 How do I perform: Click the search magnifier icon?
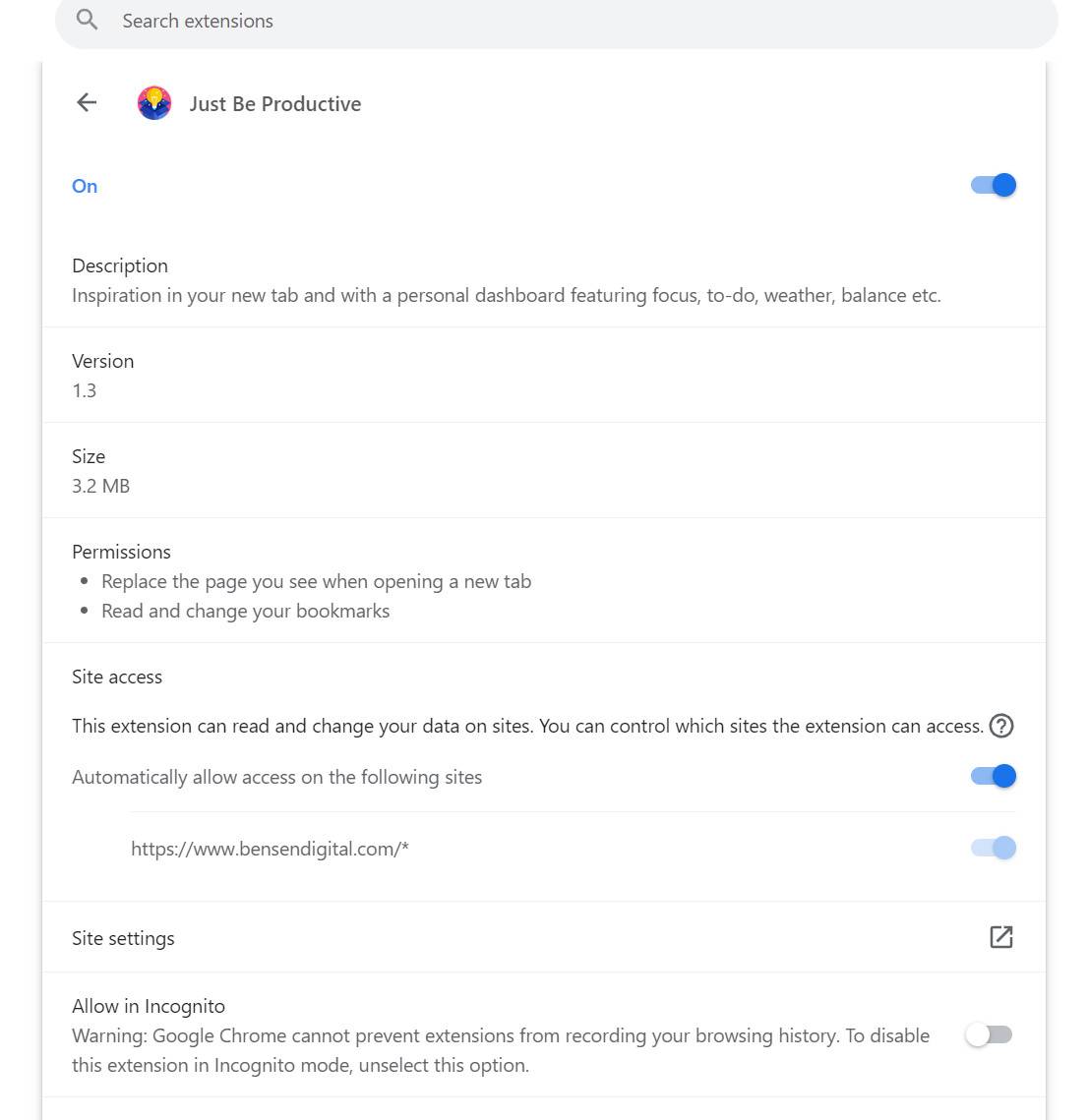(88, 21)
